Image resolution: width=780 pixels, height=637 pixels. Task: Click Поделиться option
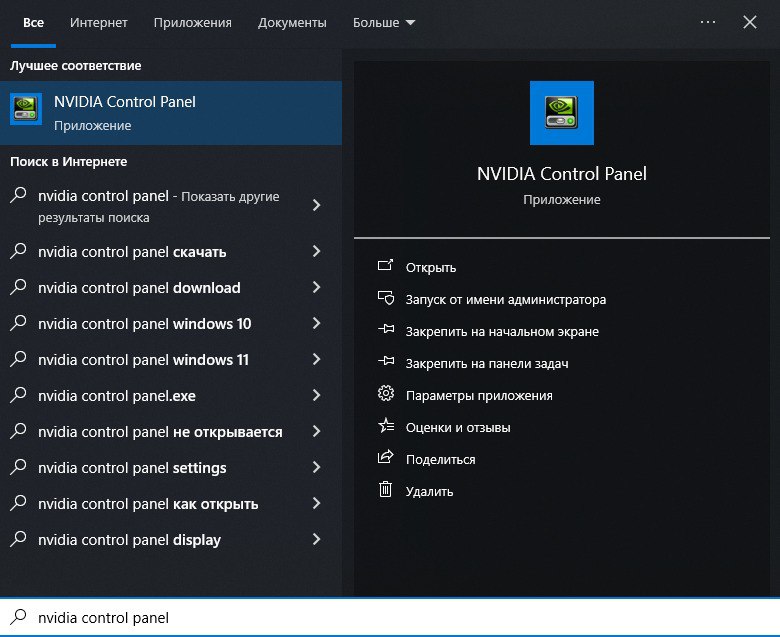pyautogui.click(x=440, y=459)
